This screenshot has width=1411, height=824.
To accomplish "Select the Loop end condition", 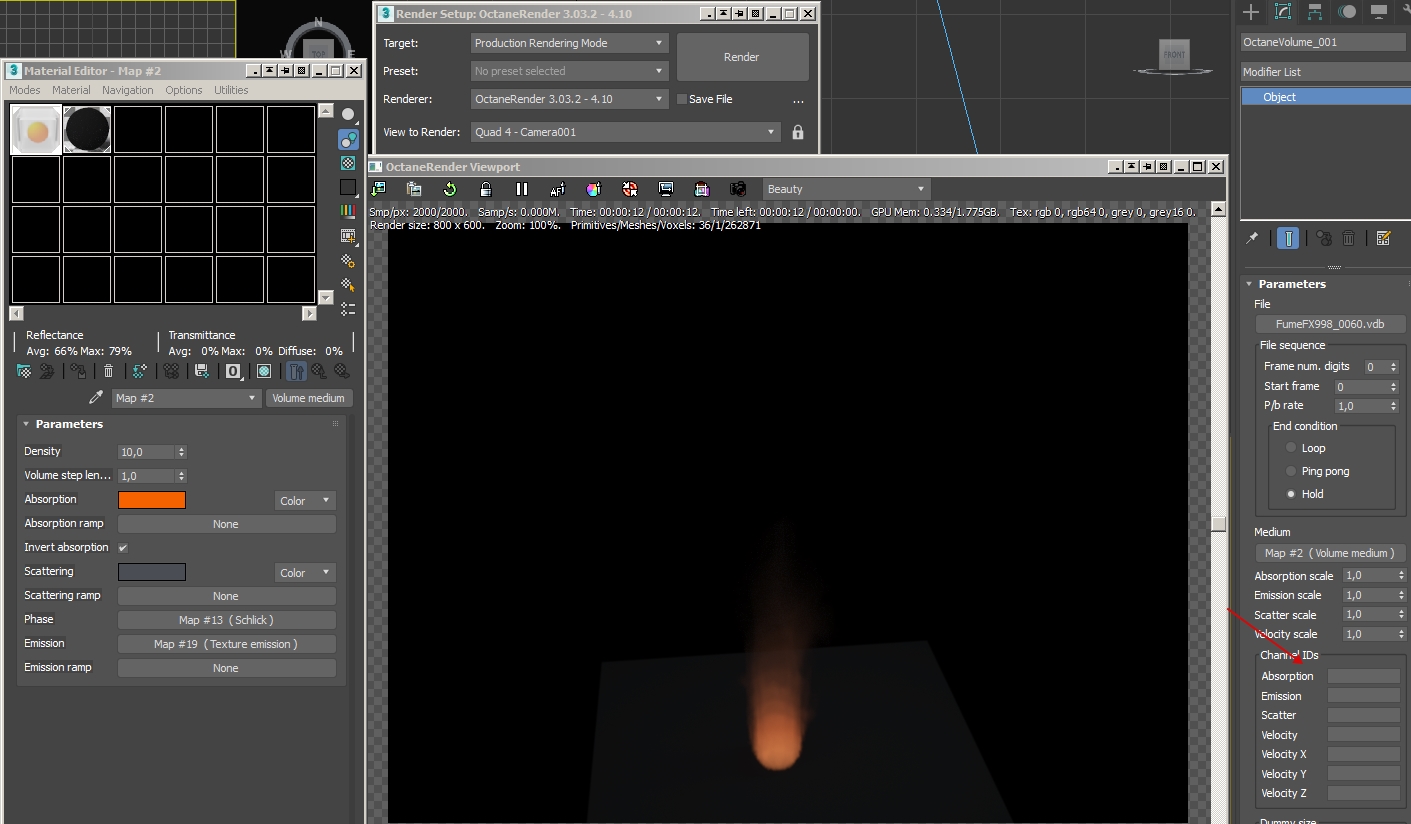I will 1291,448.
